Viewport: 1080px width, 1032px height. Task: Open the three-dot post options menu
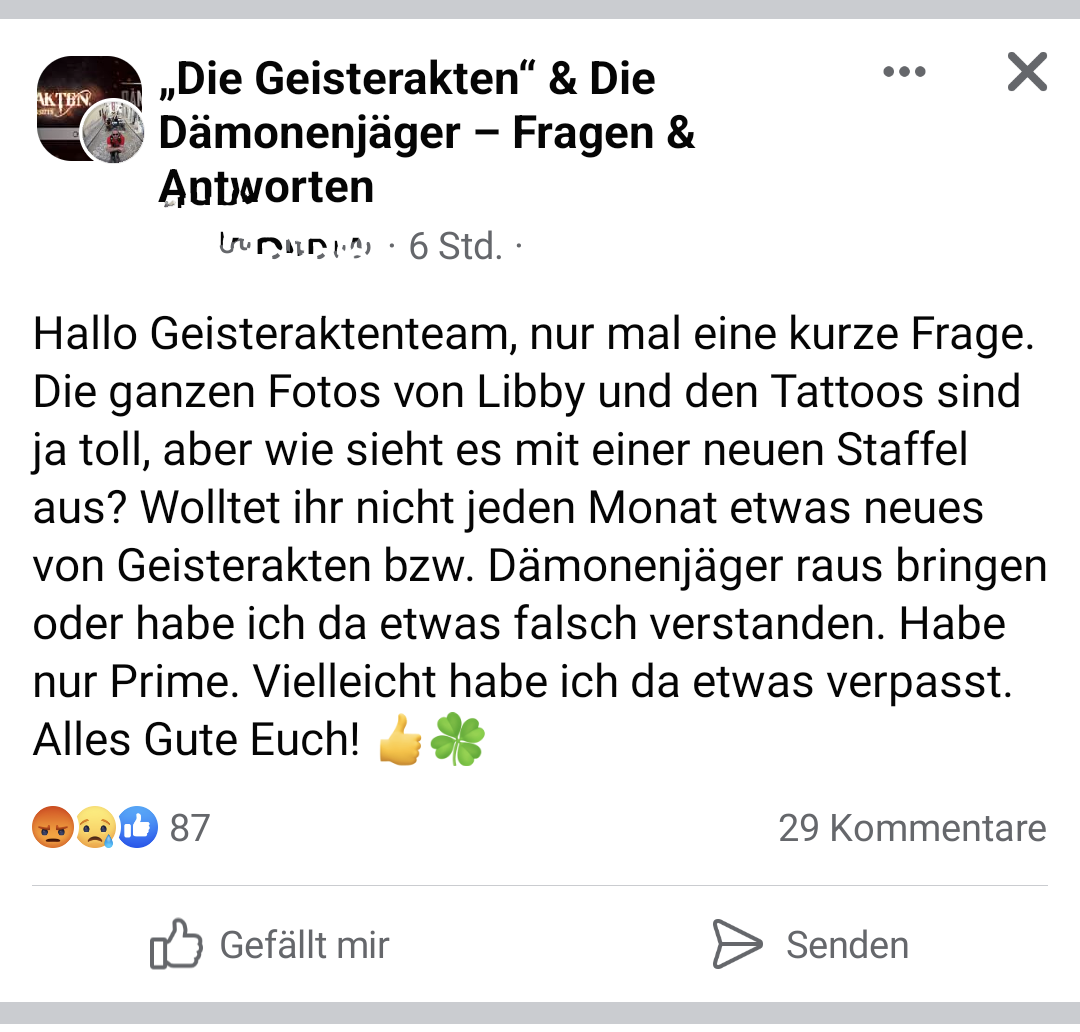point(905,72)
